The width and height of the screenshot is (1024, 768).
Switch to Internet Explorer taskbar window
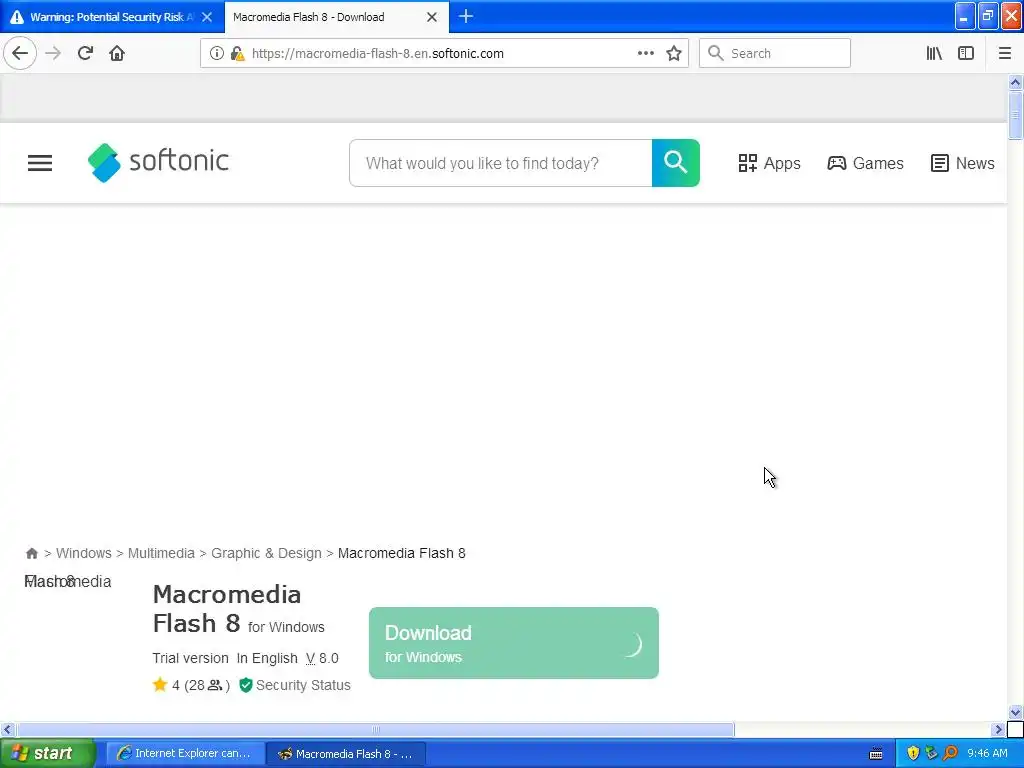pos(185,754)
